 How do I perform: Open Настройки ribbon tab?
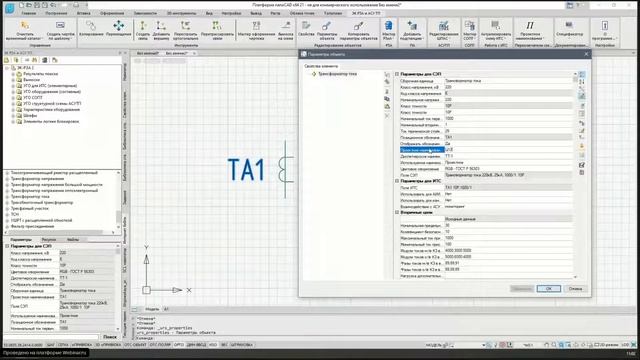click(231, 13)
